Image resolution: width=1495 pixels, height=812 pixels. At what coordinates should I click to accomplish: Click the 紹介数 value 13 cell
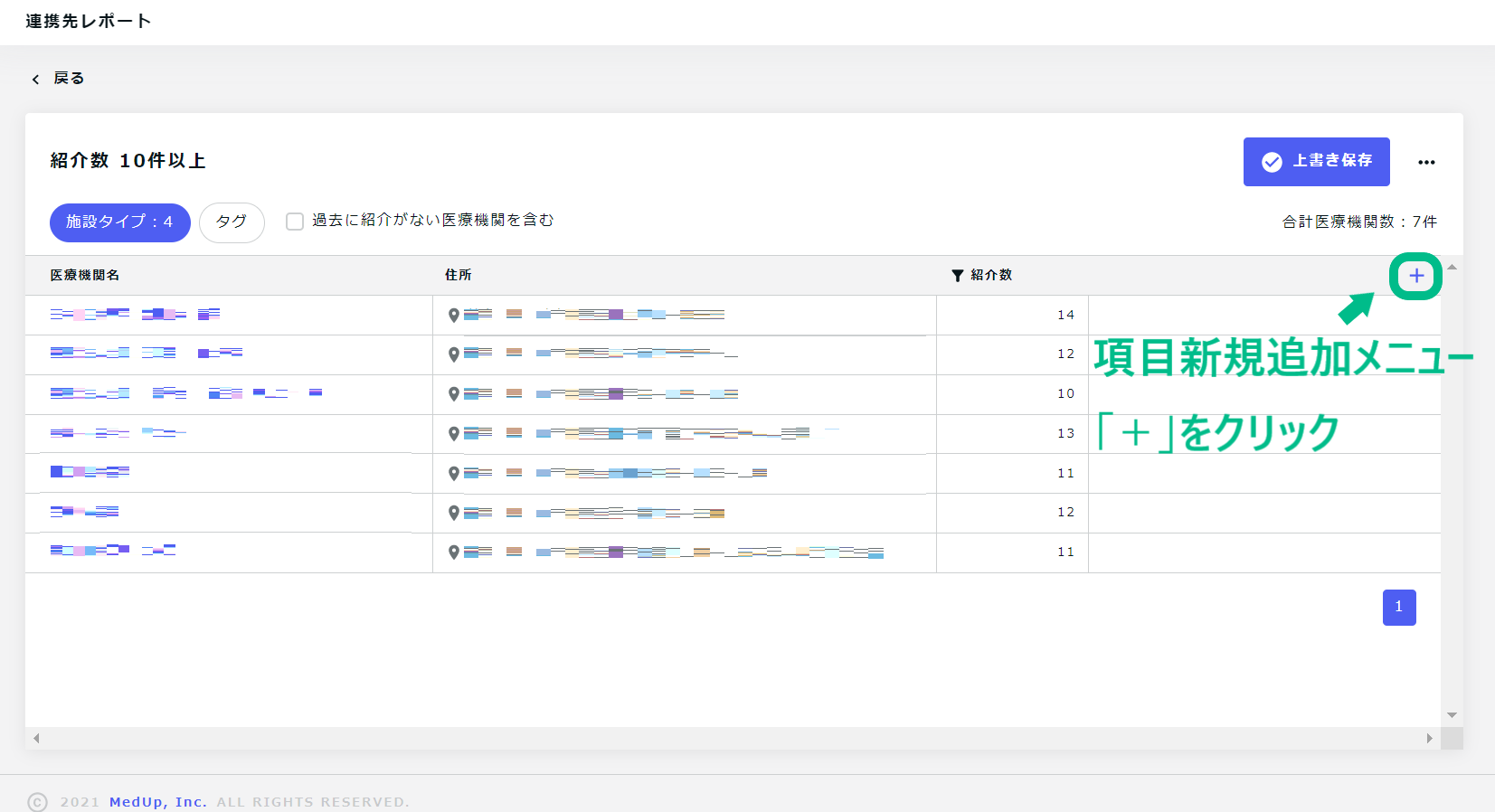click(1012, 433)
